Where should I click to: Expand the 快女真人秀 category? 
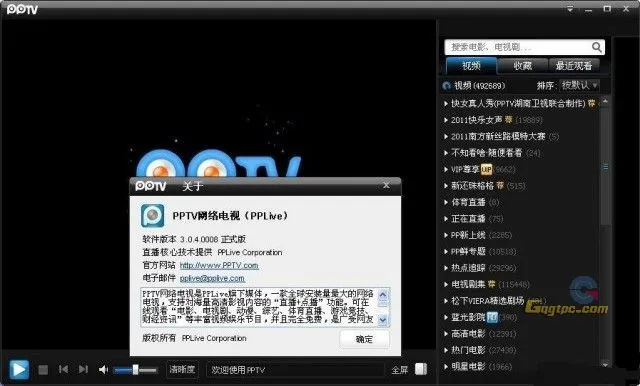446,104
